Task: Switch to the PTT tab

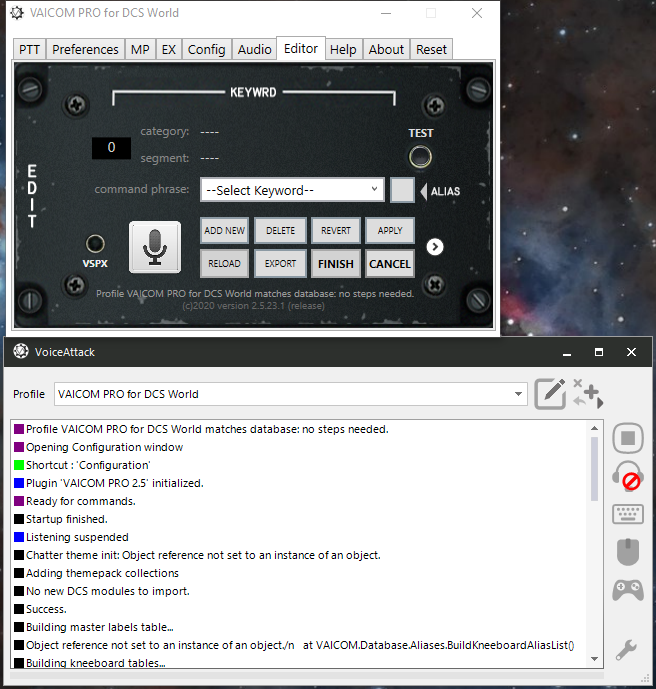Action: click(x=29, y=49)
